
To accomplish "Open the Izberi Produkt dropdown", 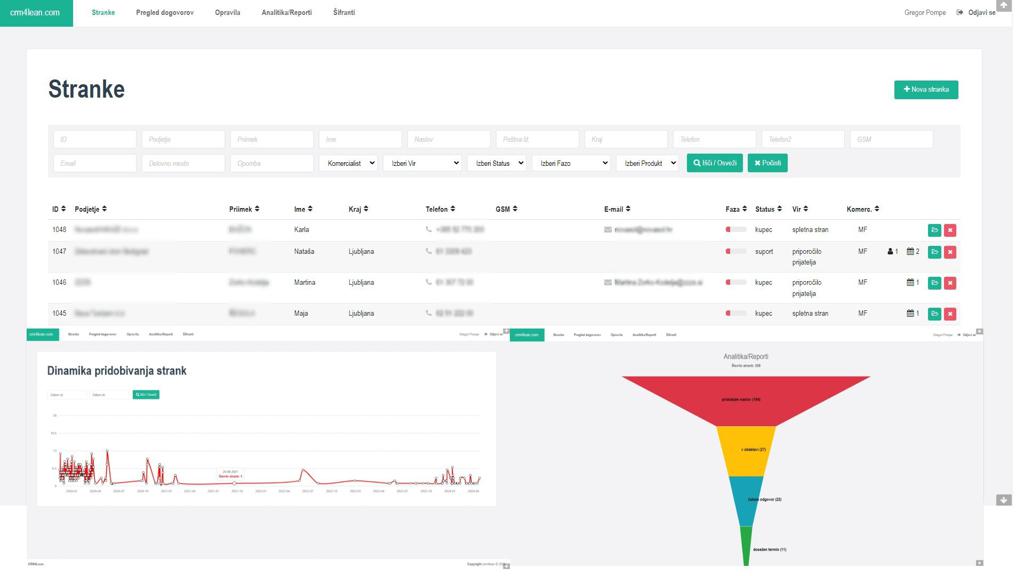I will point(649,163).
